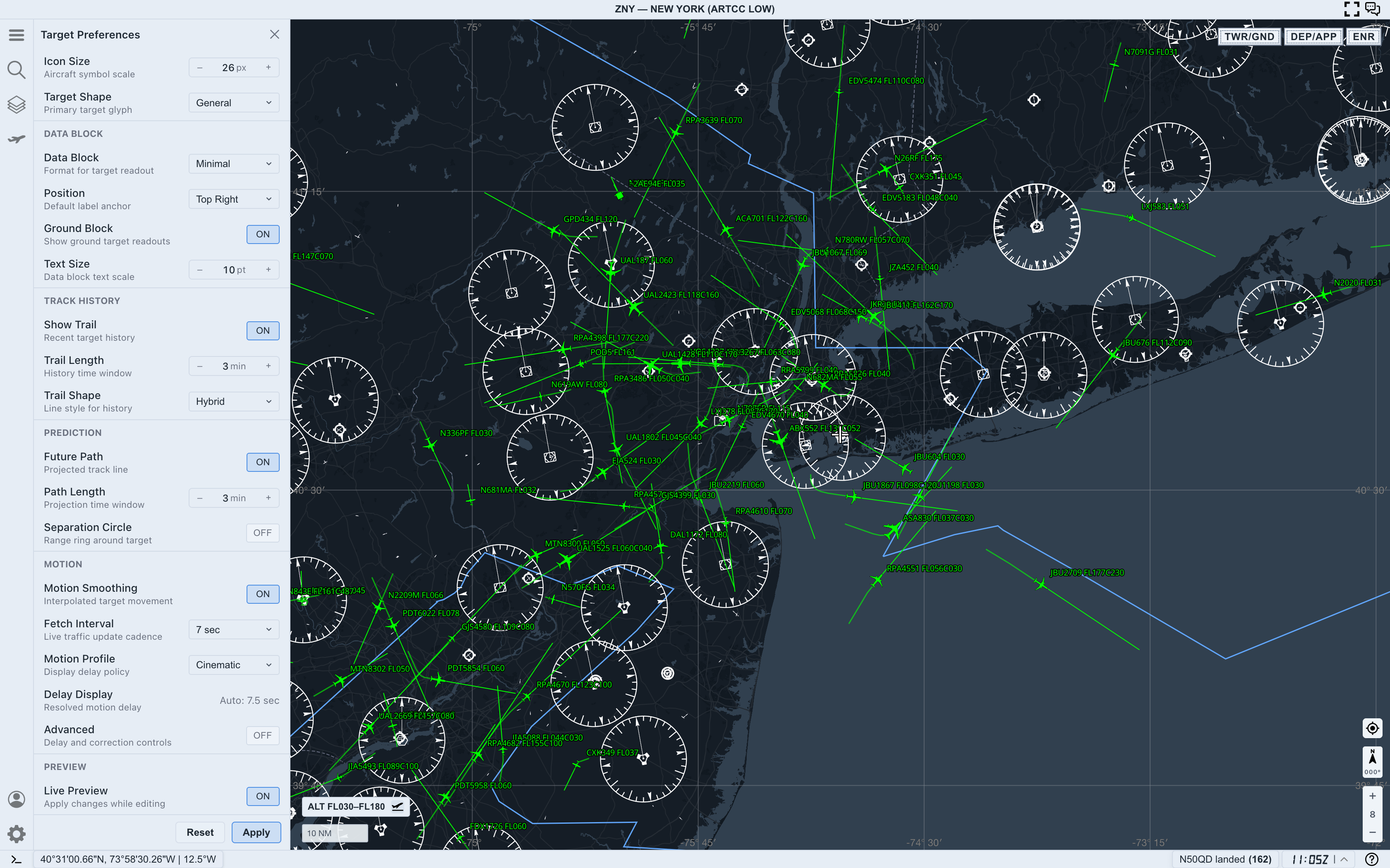Image resolution: width=1390 pixels, height=868 pixels.
Task: Open Target Shape dropdown
Action: (x=234, y=103)
